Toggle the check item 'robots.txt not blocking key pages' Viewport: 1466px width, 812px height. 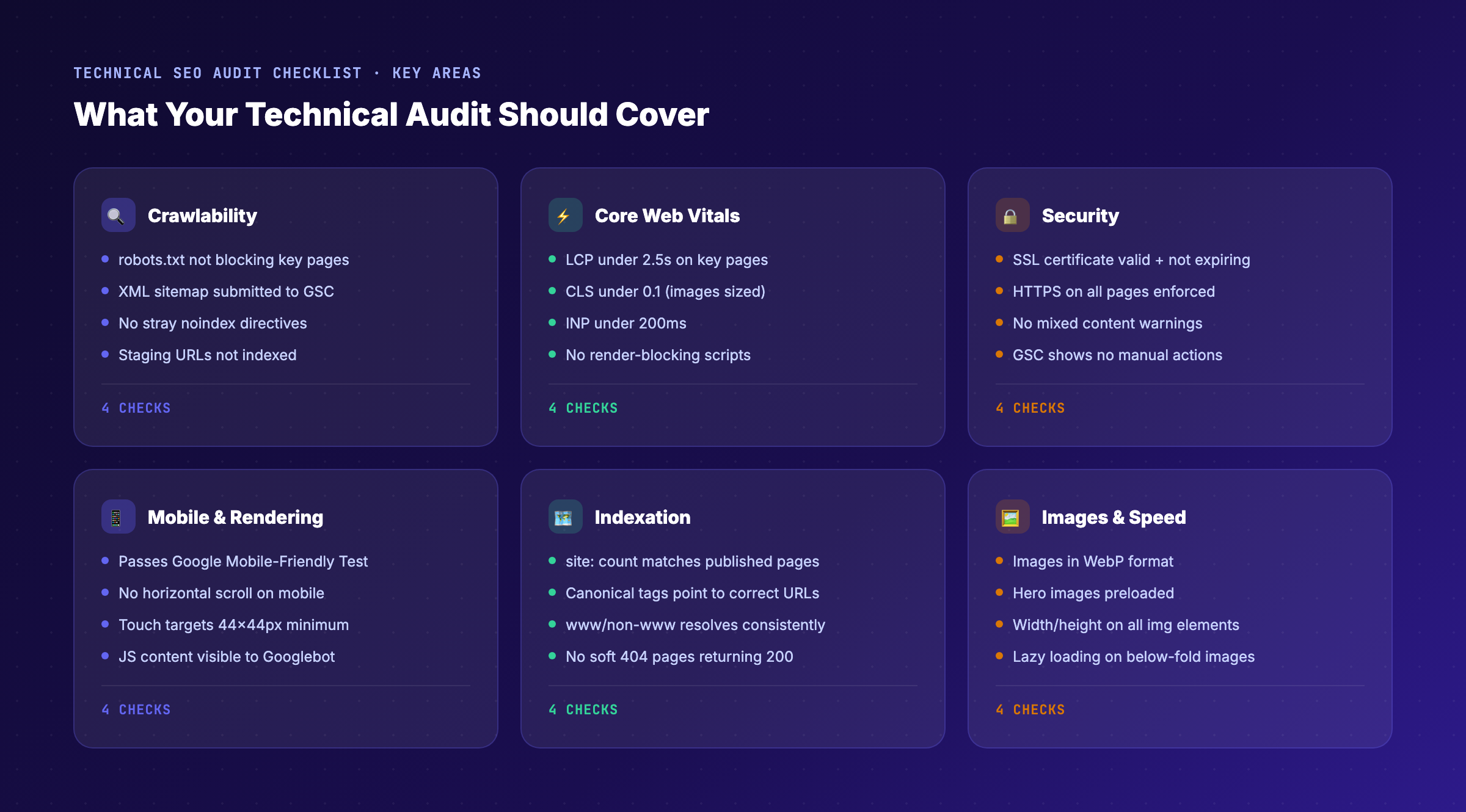[234, 259]
